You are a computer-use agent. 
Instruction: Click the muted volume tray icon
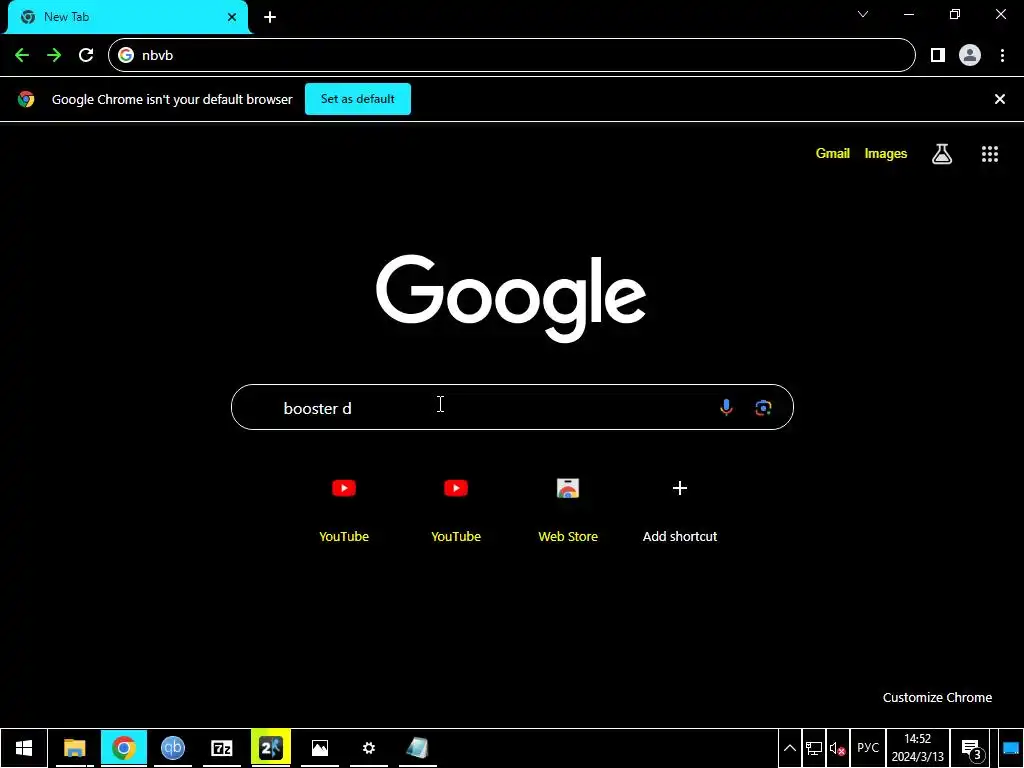pyautogui.click(x=838, y=748)
